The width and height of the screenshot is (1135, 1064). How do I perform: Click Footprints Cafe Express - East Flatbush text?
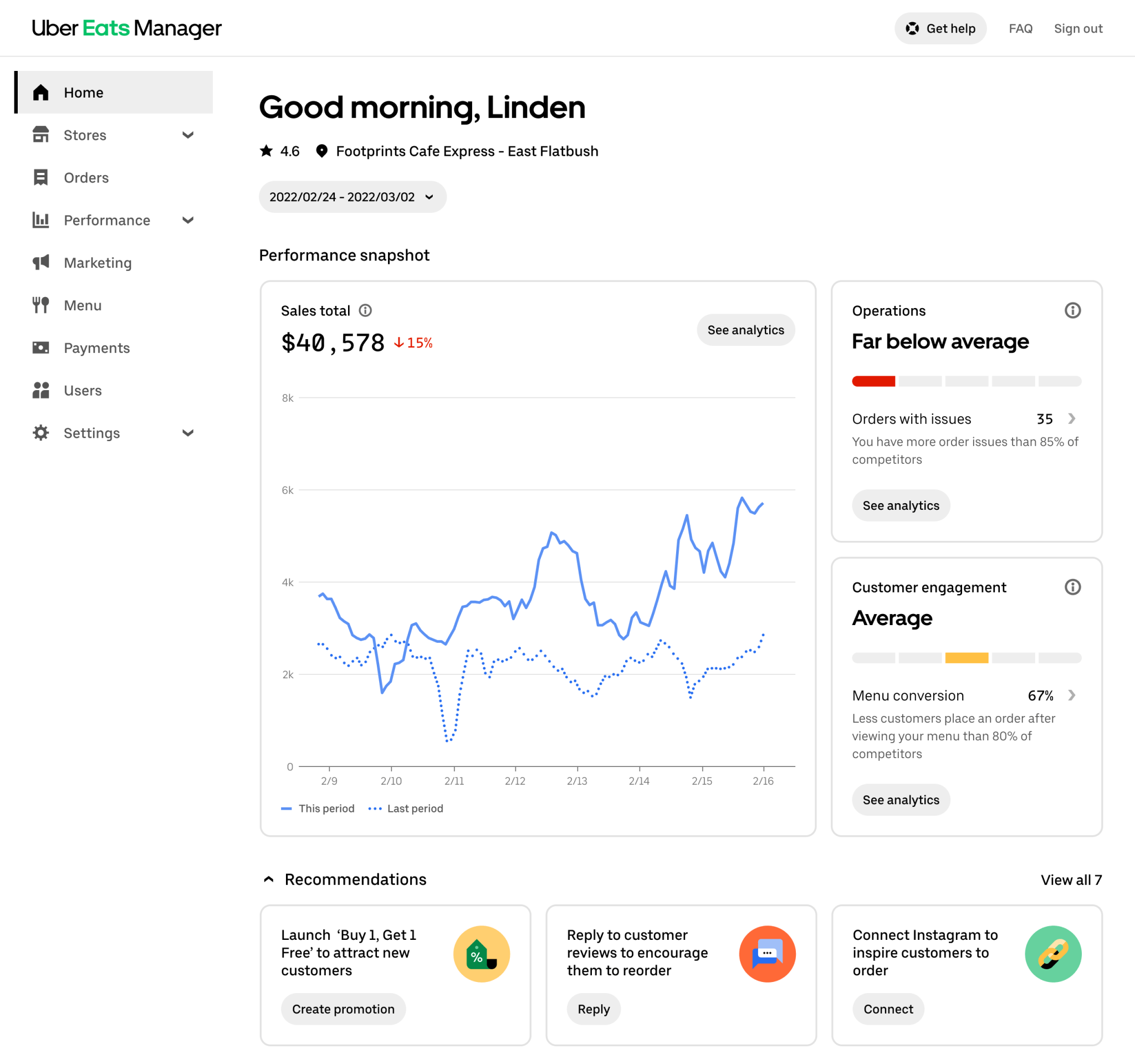click(467, 151)
